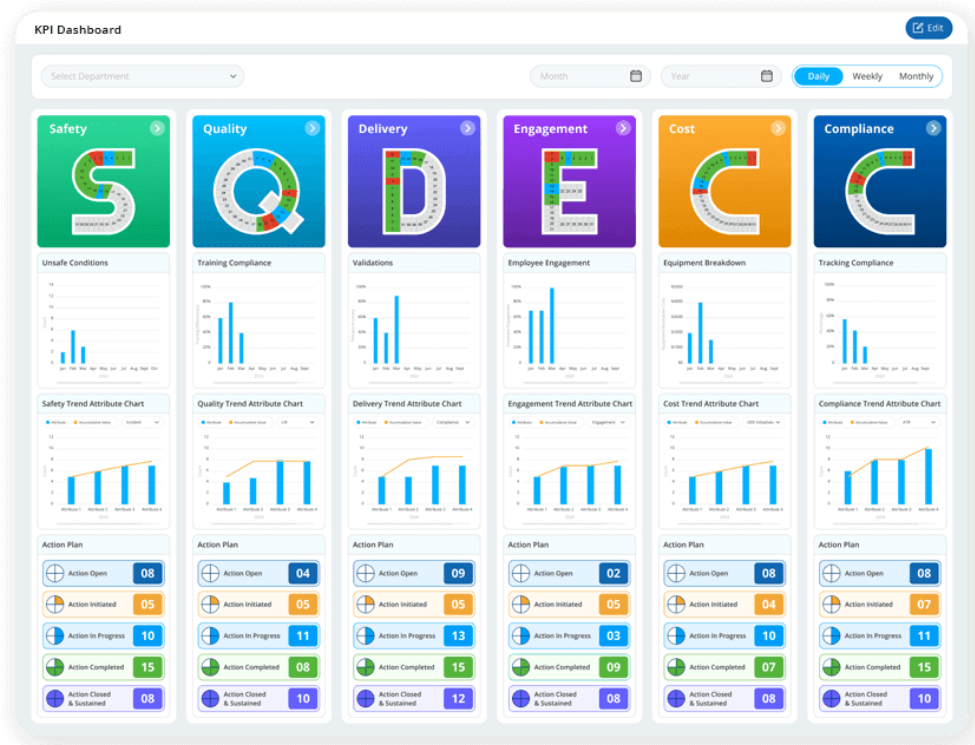This screenshot has width=975, height=745.
Task: Click Delivery Action Completed count 15
Action: (x=458, y=667)
